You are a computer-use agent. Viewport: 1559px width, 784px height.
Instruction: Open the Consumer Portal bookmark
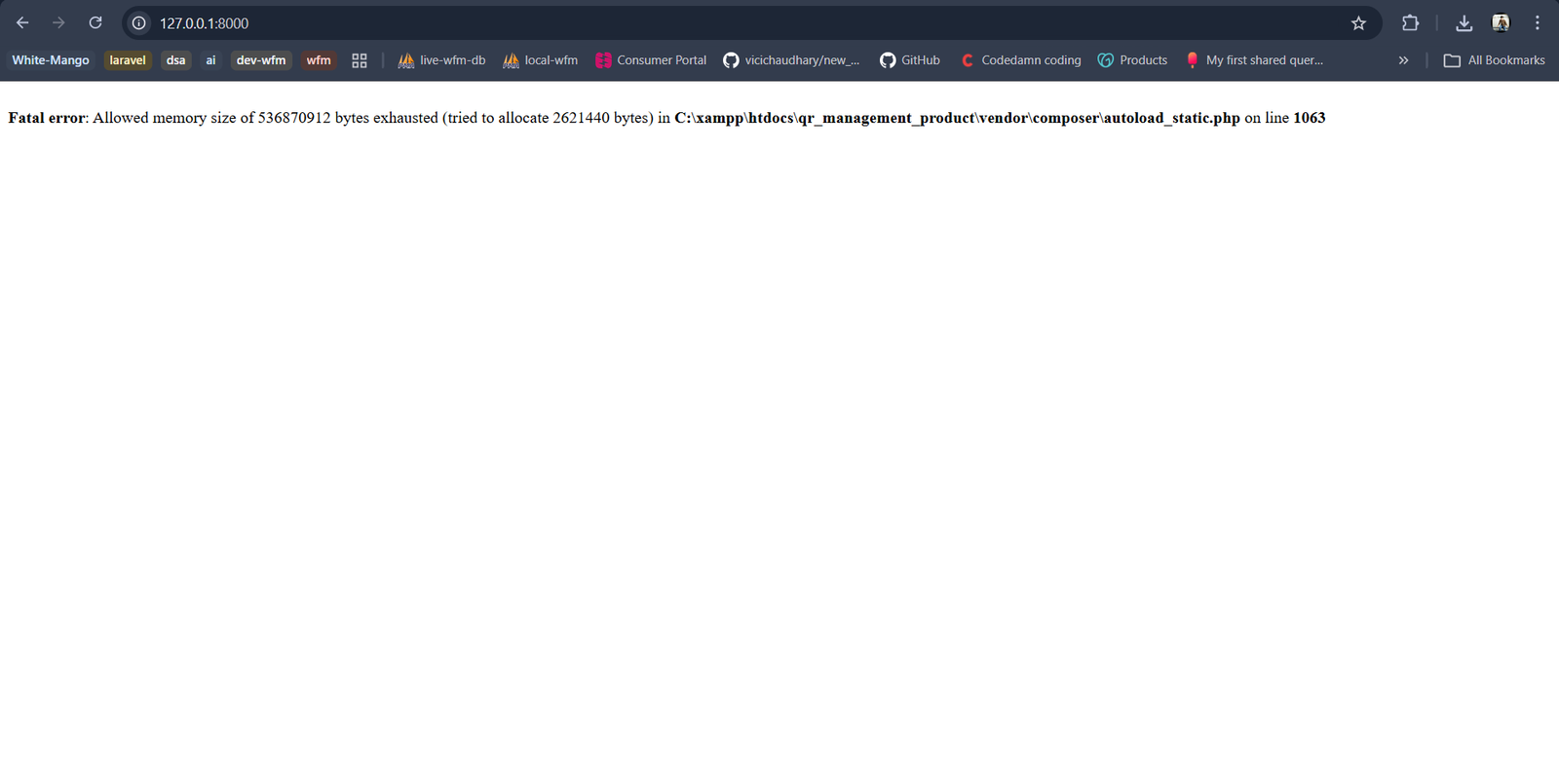pyautogui.click(x=651, y=60)
